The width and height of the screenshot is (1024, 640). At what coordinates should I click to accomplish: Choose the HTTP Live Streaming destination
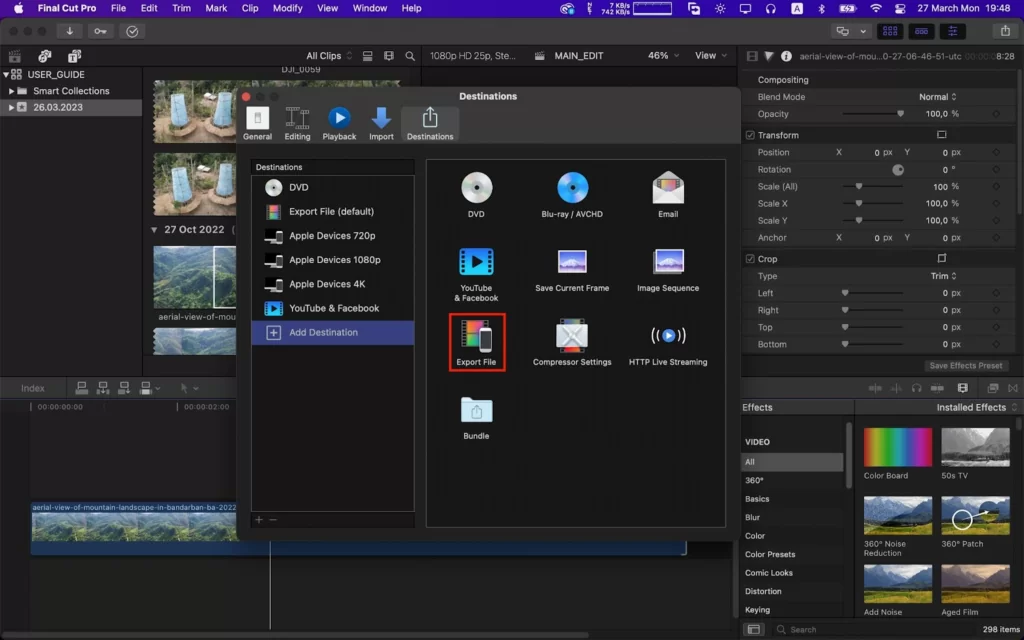[x=667, y=336]
